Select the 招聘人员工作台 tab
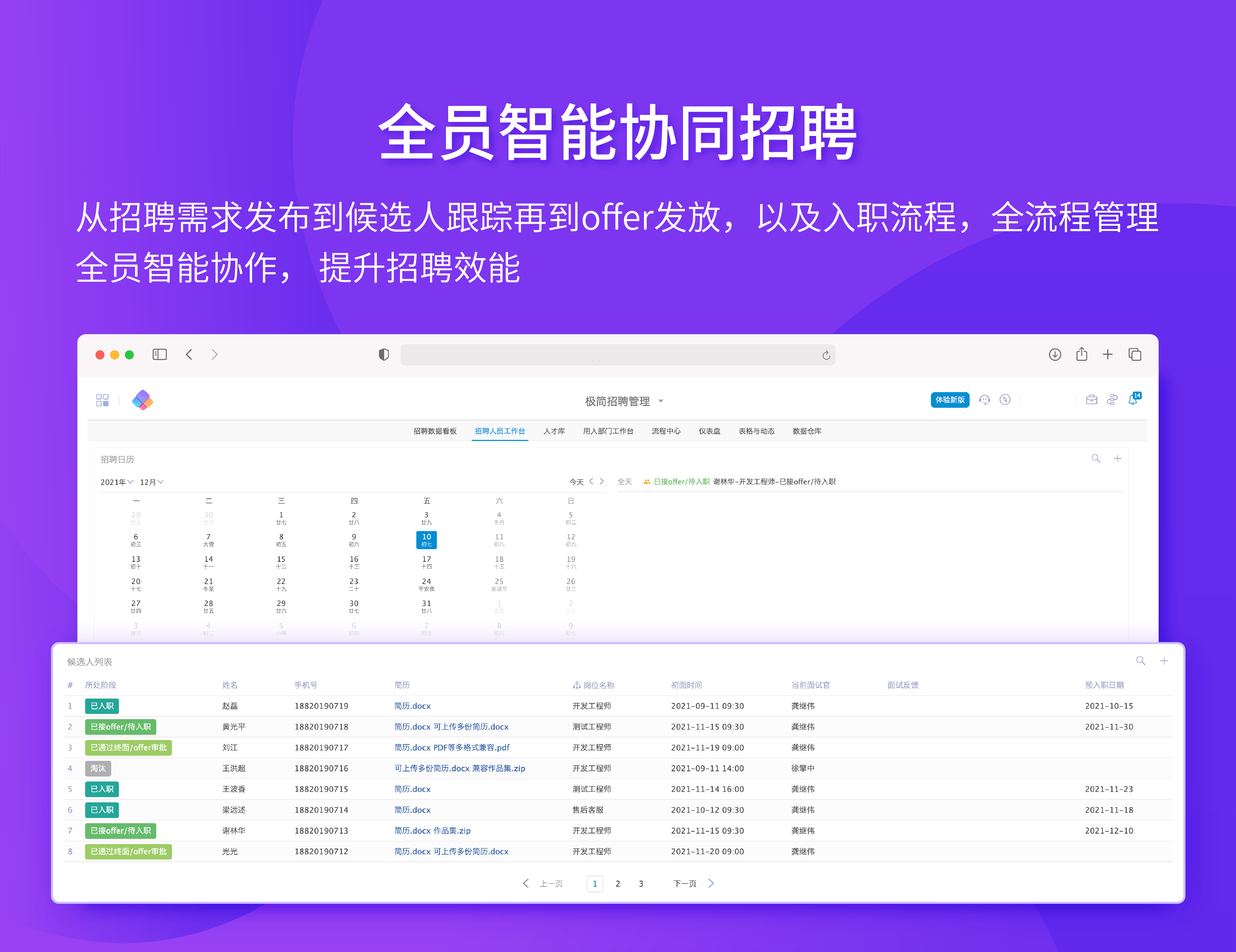This screenshot has height=952, width=1236. coord(500,431)
